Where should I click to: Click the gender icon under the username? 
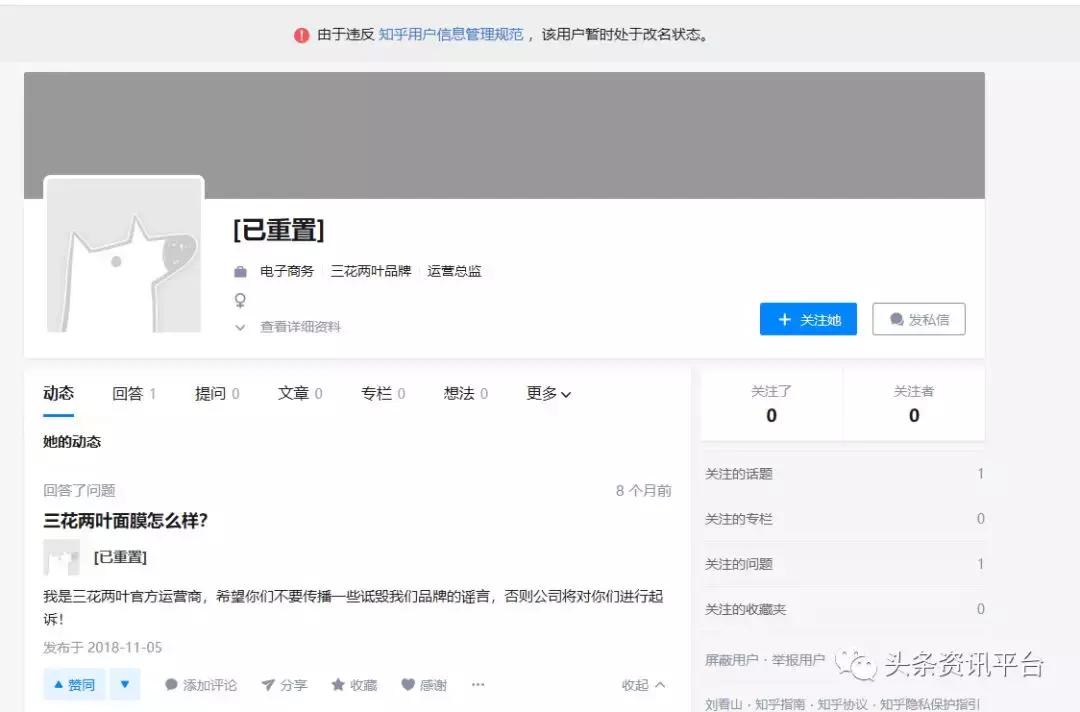tap(238, 300)
